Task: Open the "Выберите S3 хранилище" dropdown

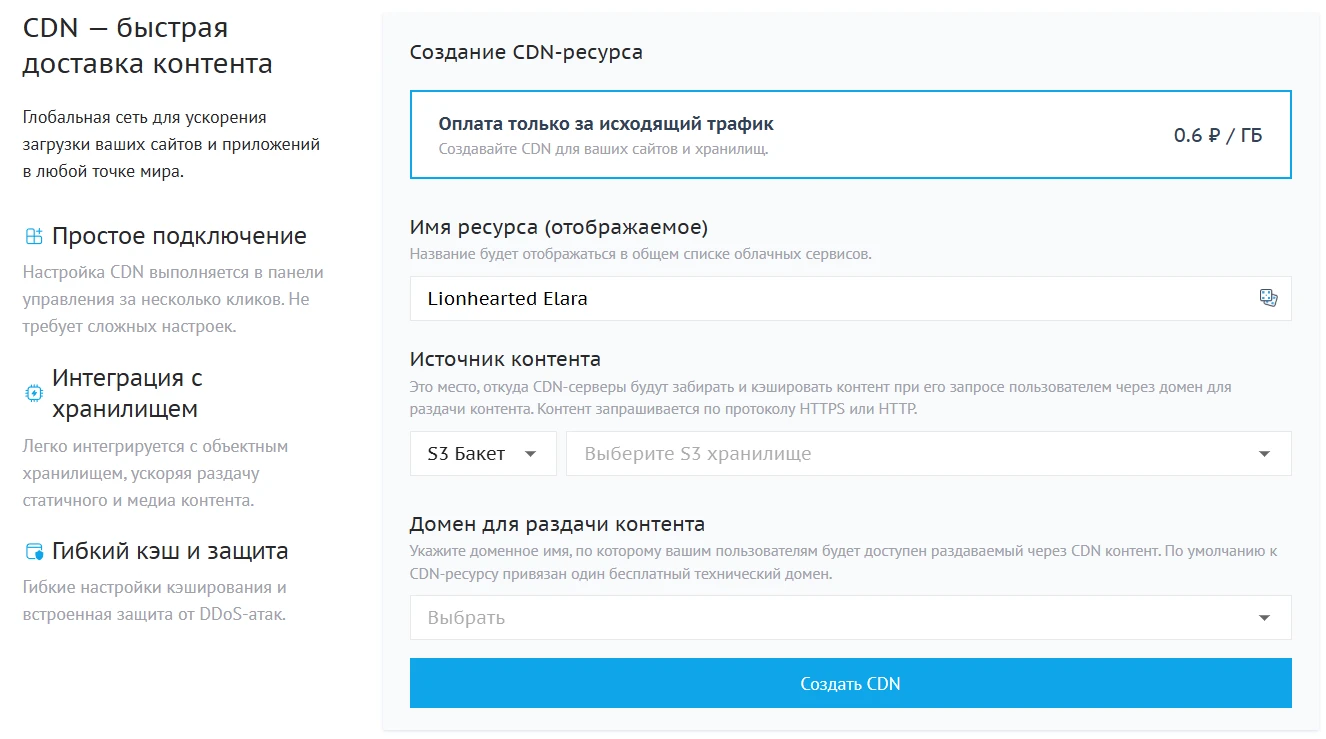Action: point(928,453)
